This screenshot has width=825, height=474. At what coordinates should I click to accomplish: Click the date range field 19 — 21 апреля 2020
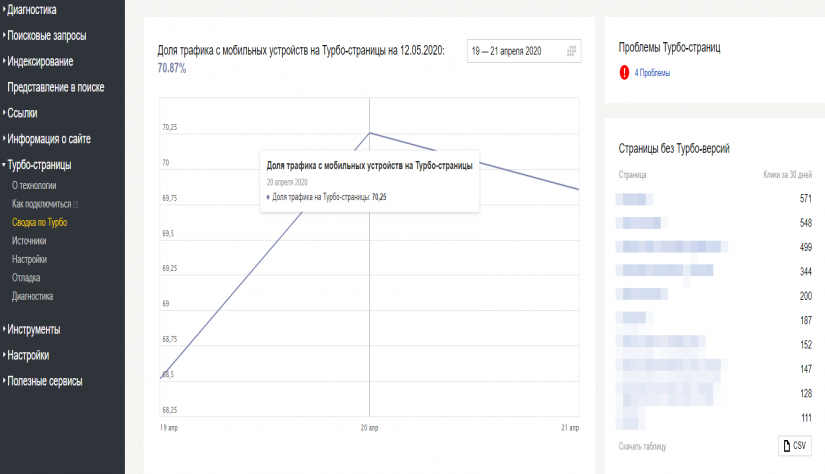pos(512,51)
